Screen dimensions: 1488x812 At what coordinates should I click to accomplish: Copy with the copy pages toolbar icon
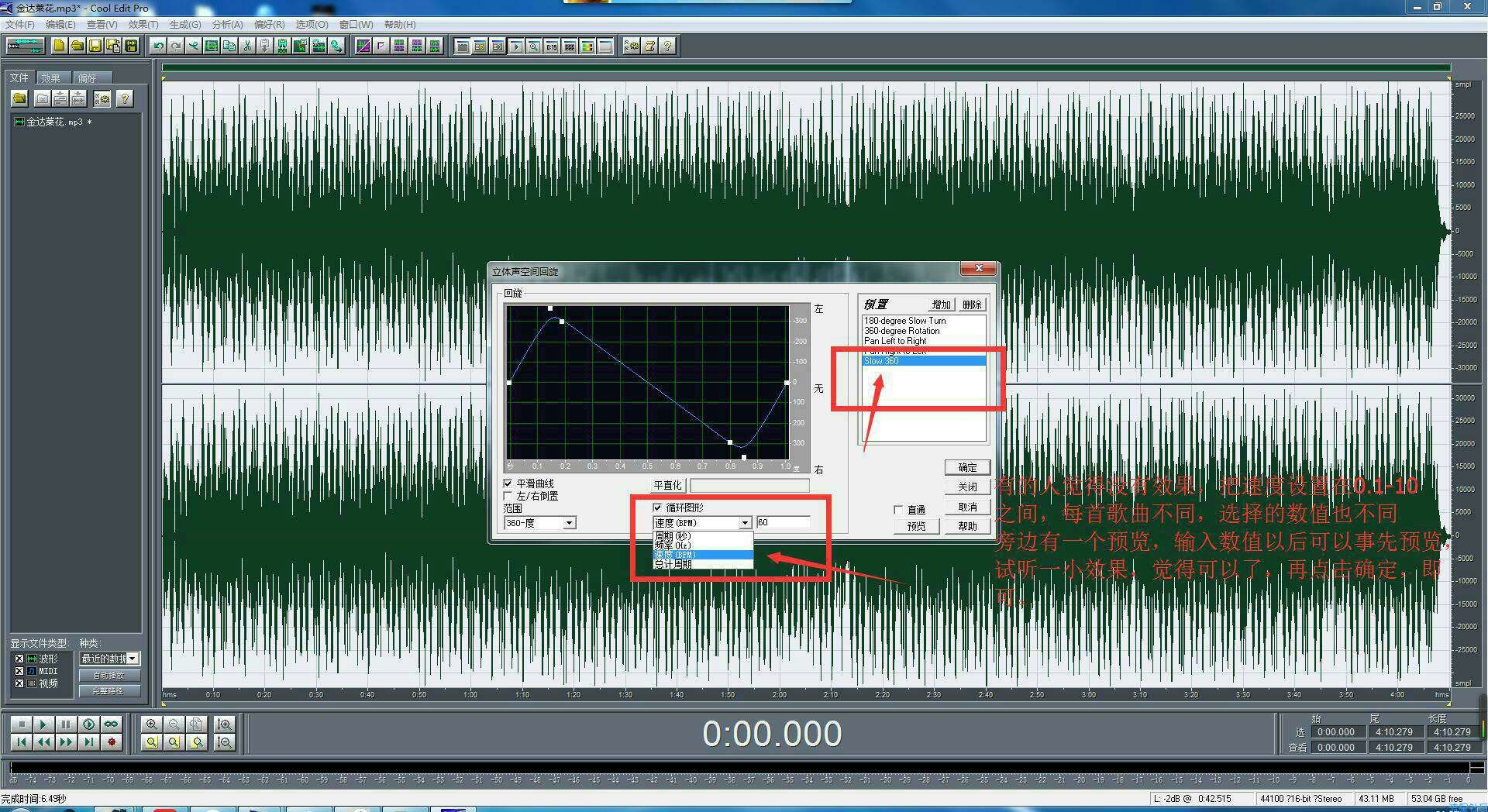pos(229,46)
